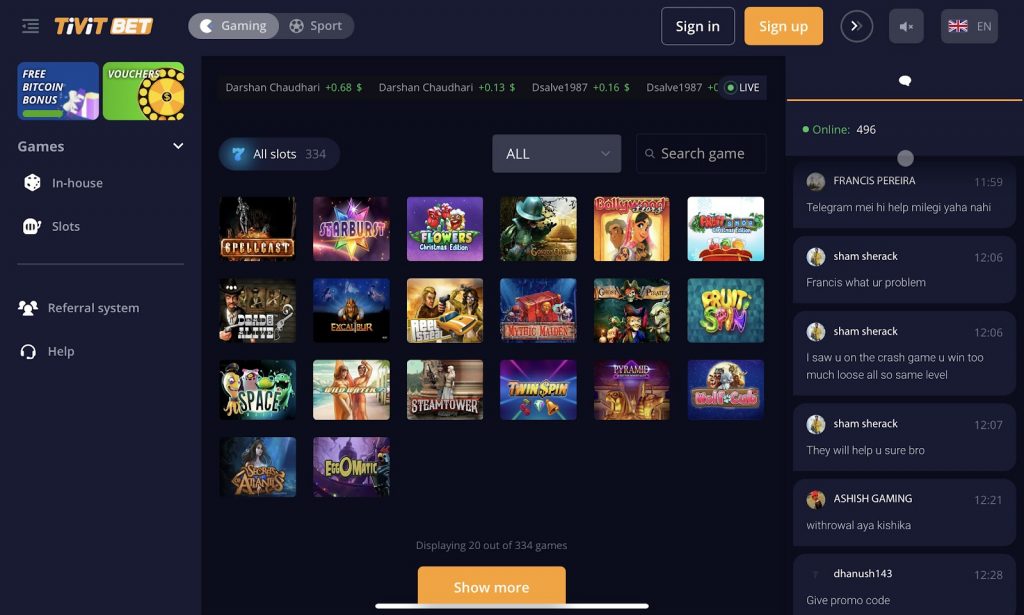This screenshot has width=1024, height=615.
Task: Open the EN language selector
Action: point(969,26)
